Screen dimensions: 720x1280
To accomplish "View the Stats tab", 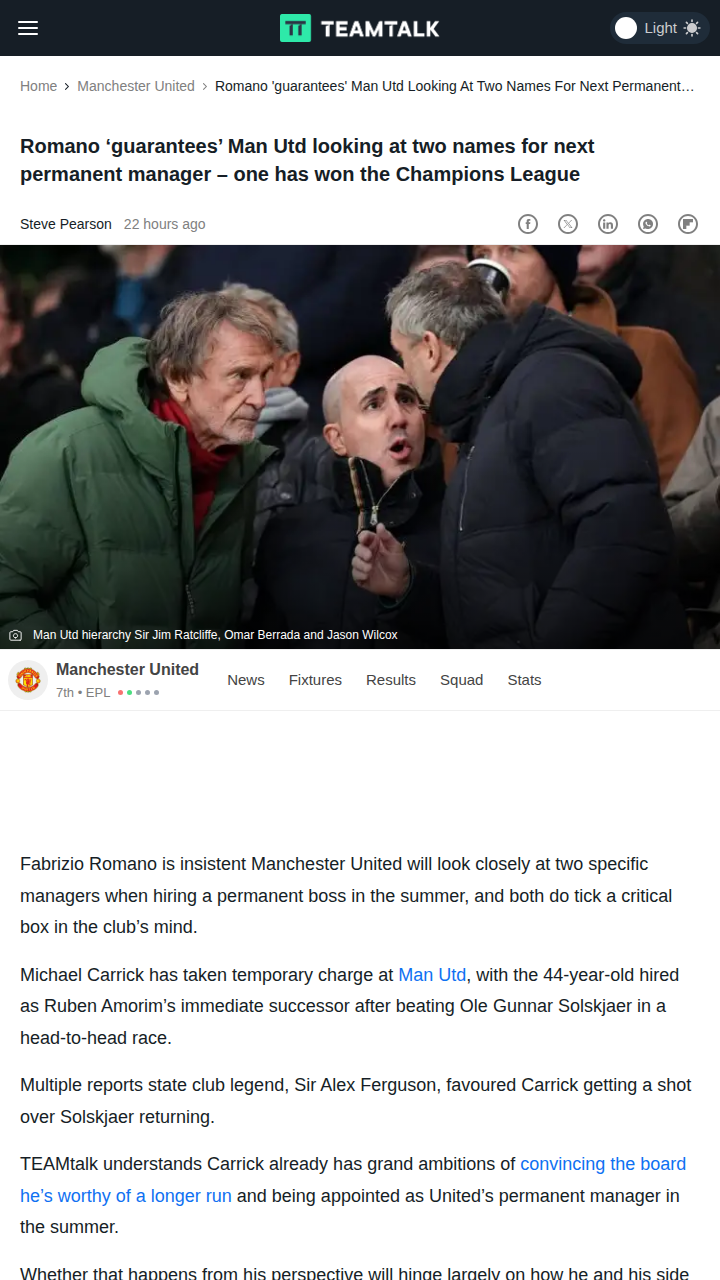I will (x=524, y=680).
